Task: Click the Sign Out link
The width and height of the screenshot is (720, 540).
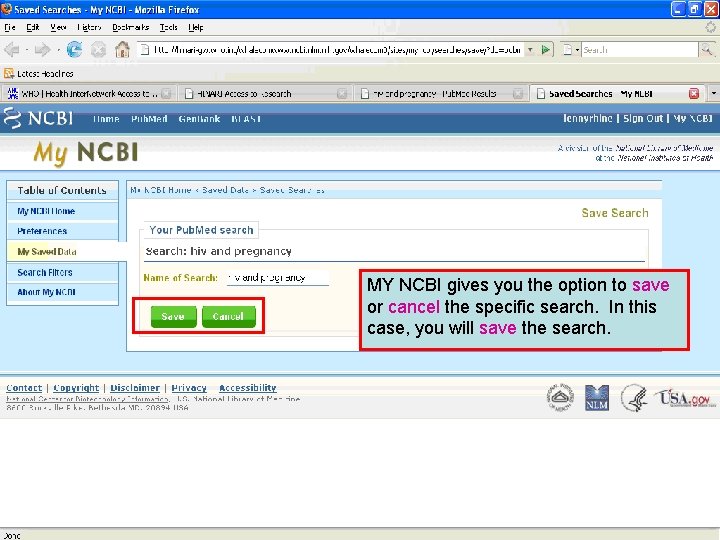Action: pyautogui.click(x=643, y=118)
